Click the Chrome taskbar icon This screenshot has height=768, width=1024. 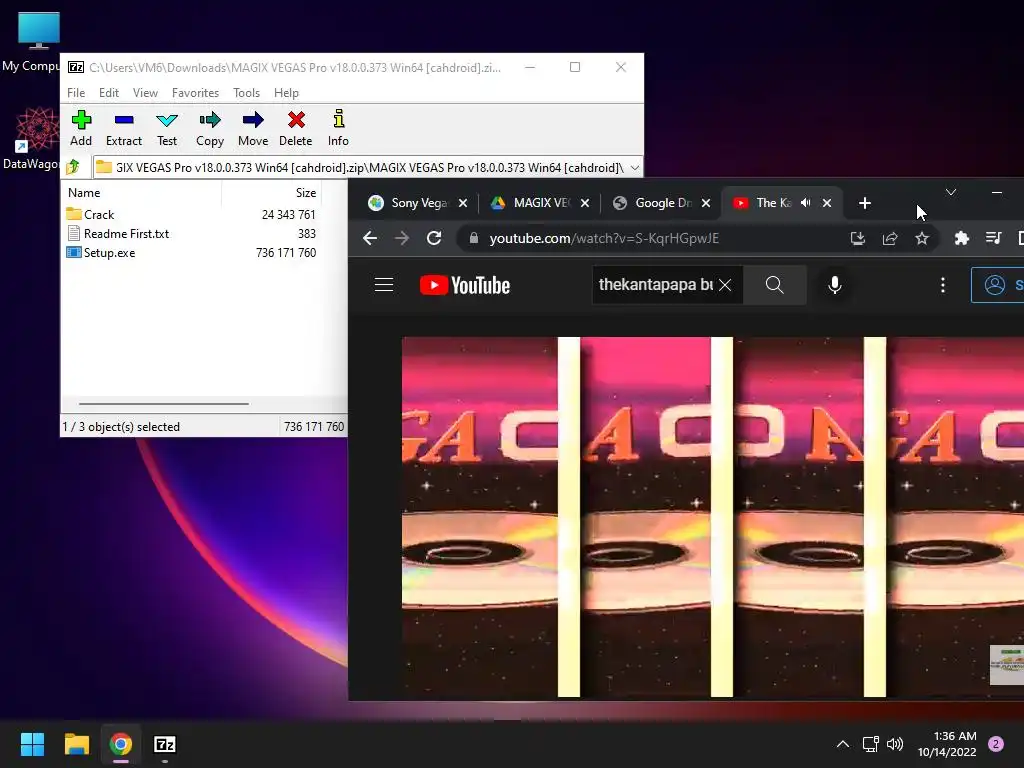click(120, 744)
